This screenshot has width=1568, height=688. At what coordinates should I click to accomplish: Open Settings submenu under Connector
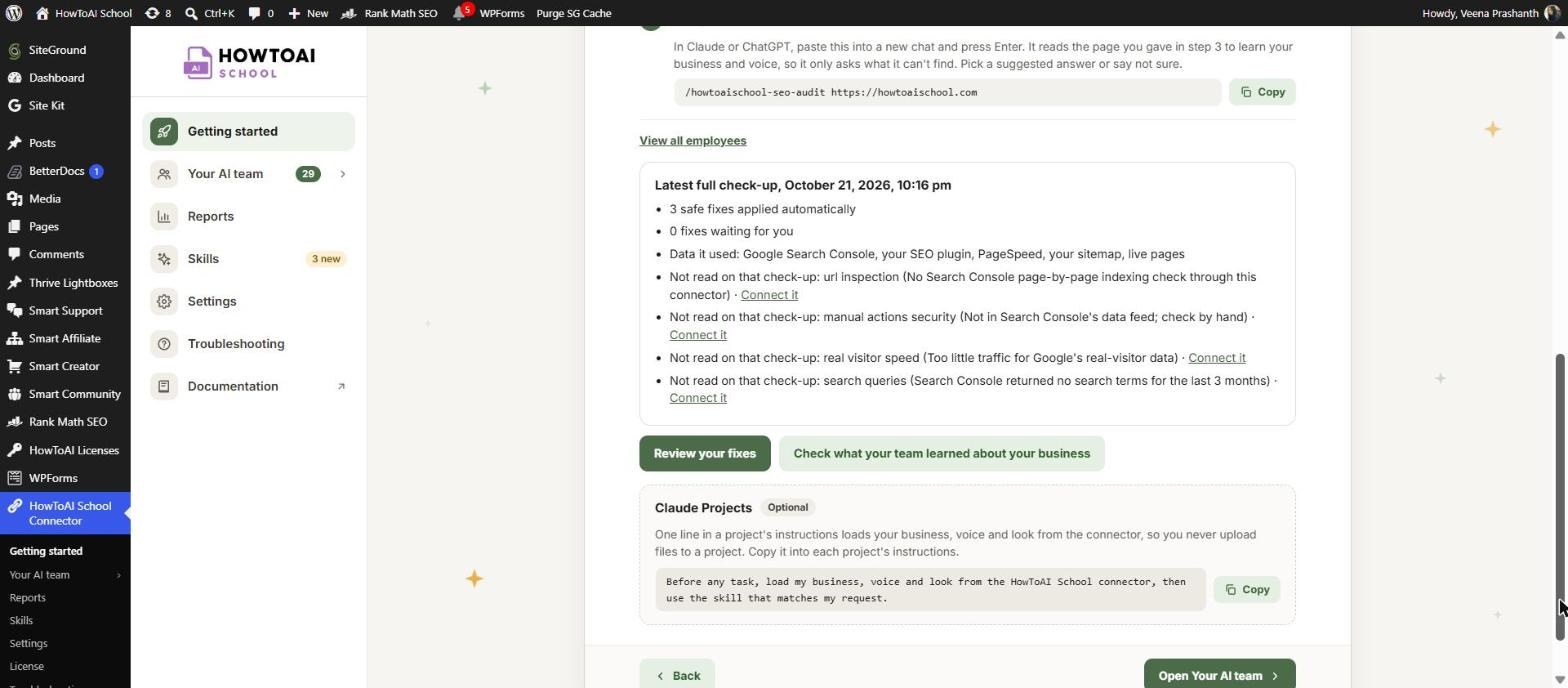(28, 644)
